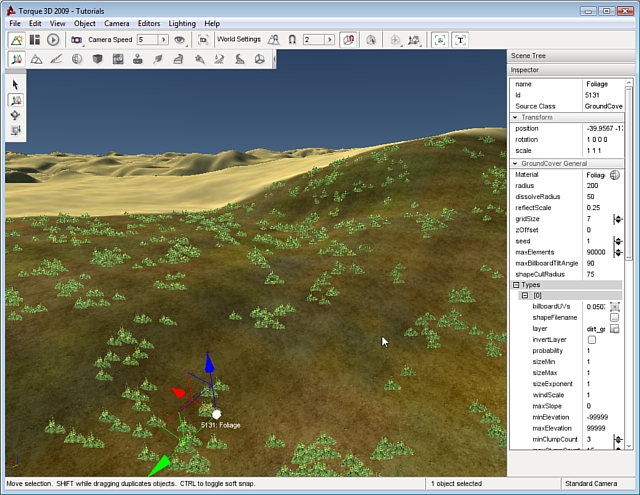The image size is (640, 495).
Task: Open the Lighting menu
Action: (181, 23)
